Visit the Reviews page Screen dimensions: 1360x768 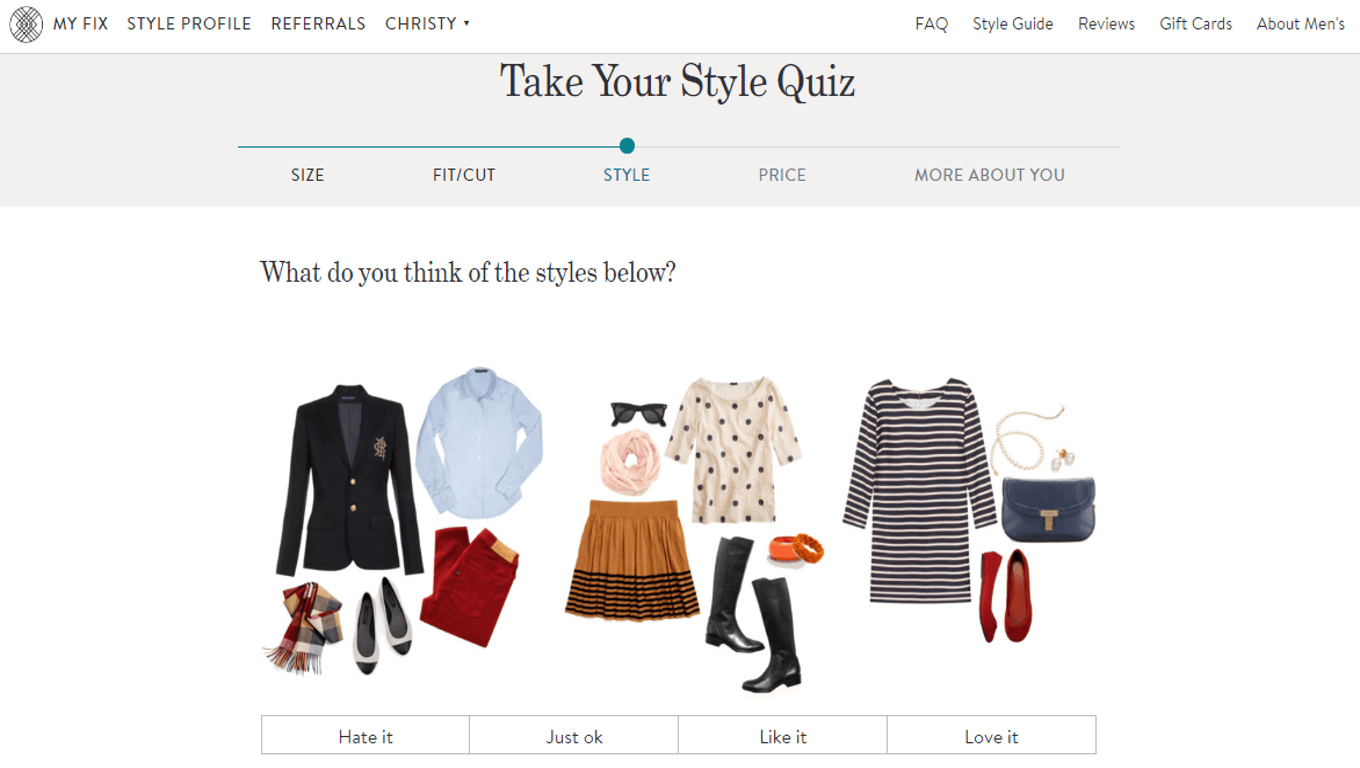[1106, 24]
